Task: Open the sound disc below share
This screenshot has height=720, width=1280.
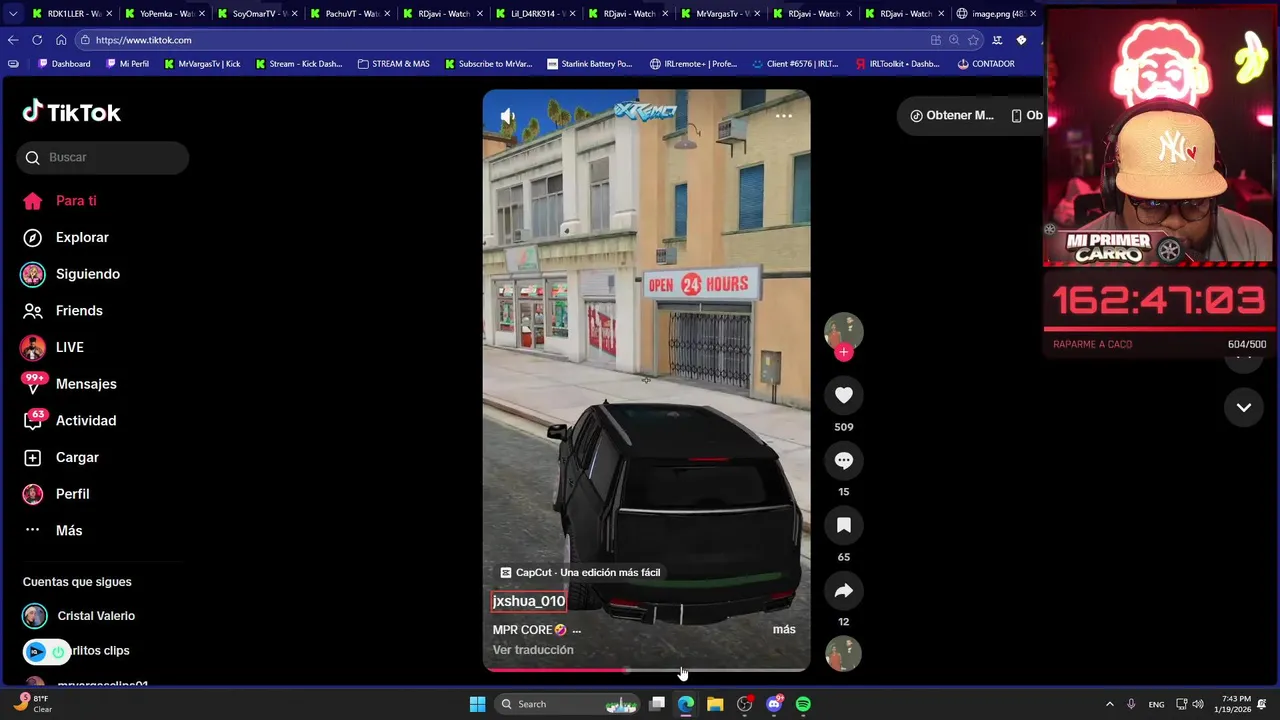Action: click(843, 654)
